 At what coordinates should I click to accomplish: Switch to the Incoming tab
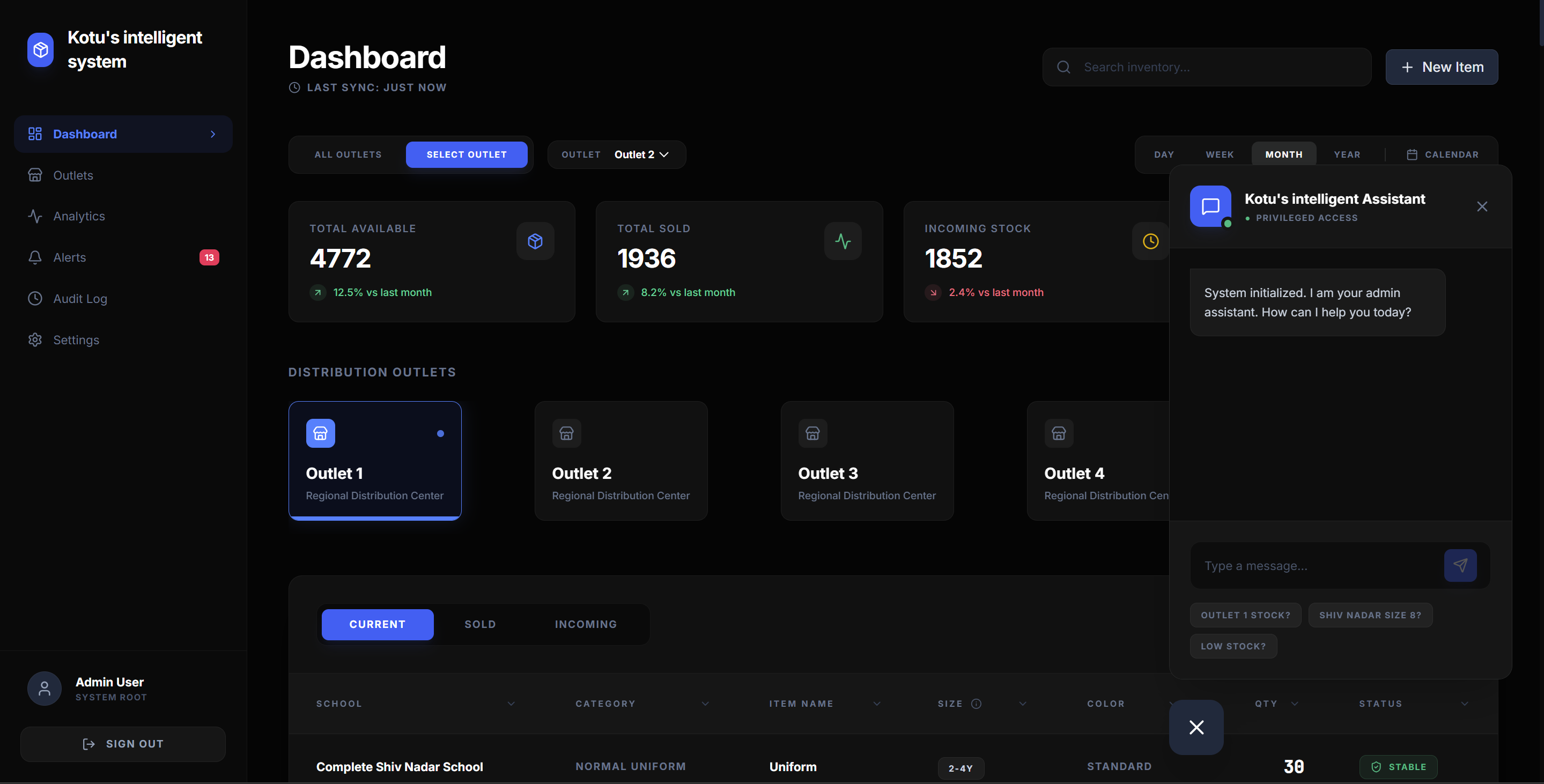tap(585, 624)
